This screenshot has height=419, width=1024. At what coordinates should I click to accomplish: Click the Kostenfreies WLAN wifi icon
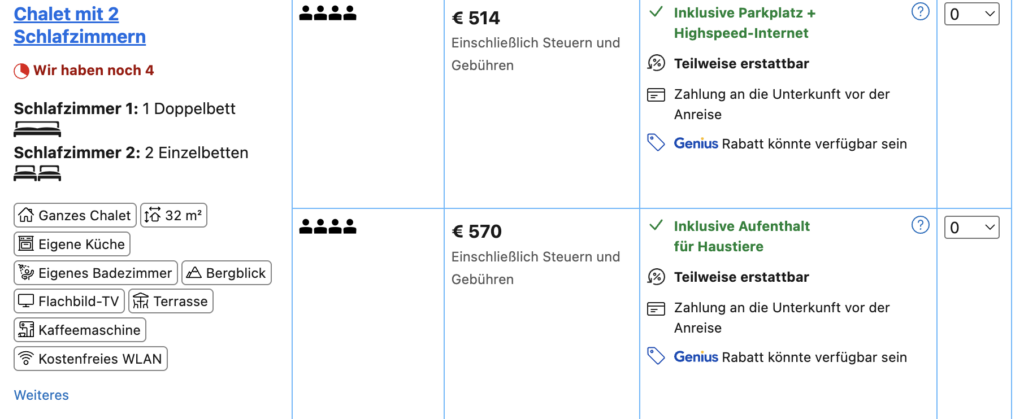pos(26,359)
